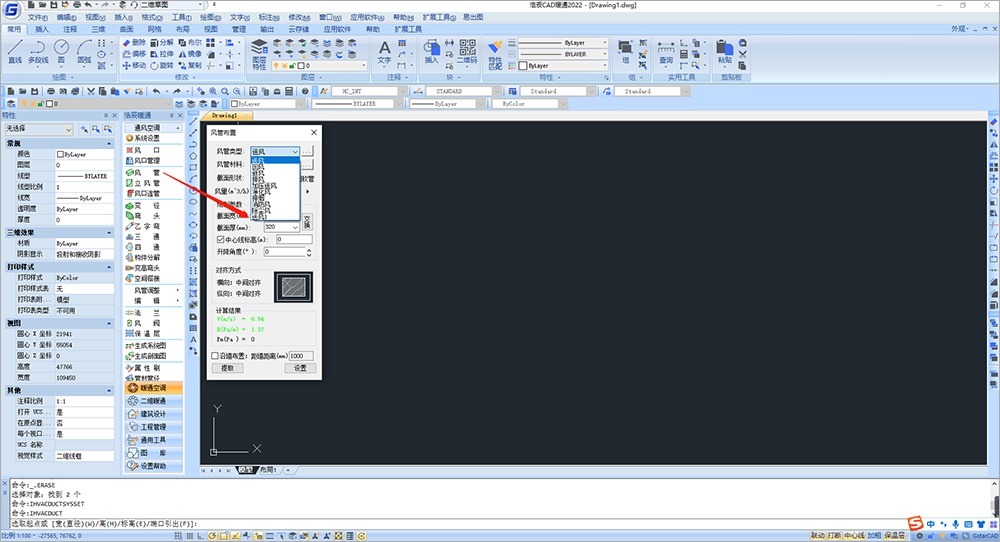The width and height of the screenshot is (1000, 542).
Task: Click the 设置 button in dialog
Action: (x=299, y=368)
